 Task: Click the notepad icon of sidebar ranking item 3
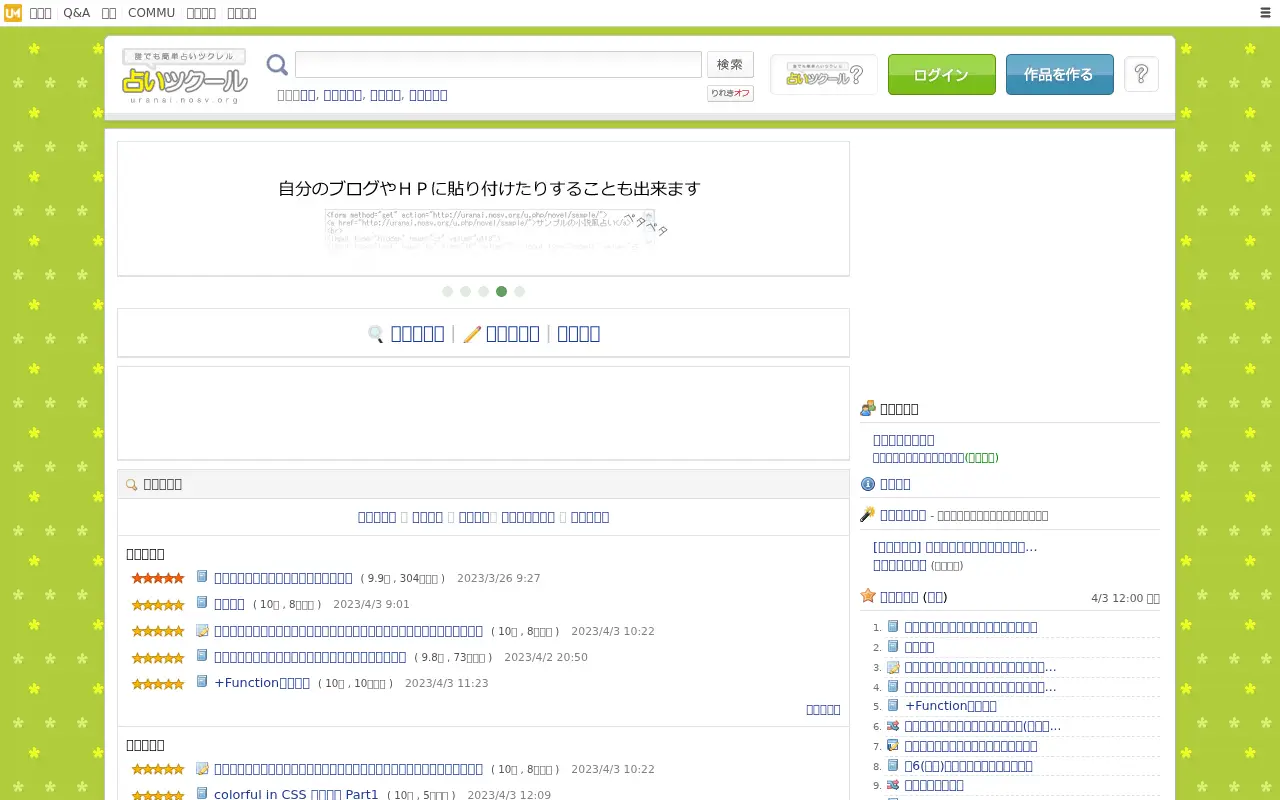(x=894, y=667)
